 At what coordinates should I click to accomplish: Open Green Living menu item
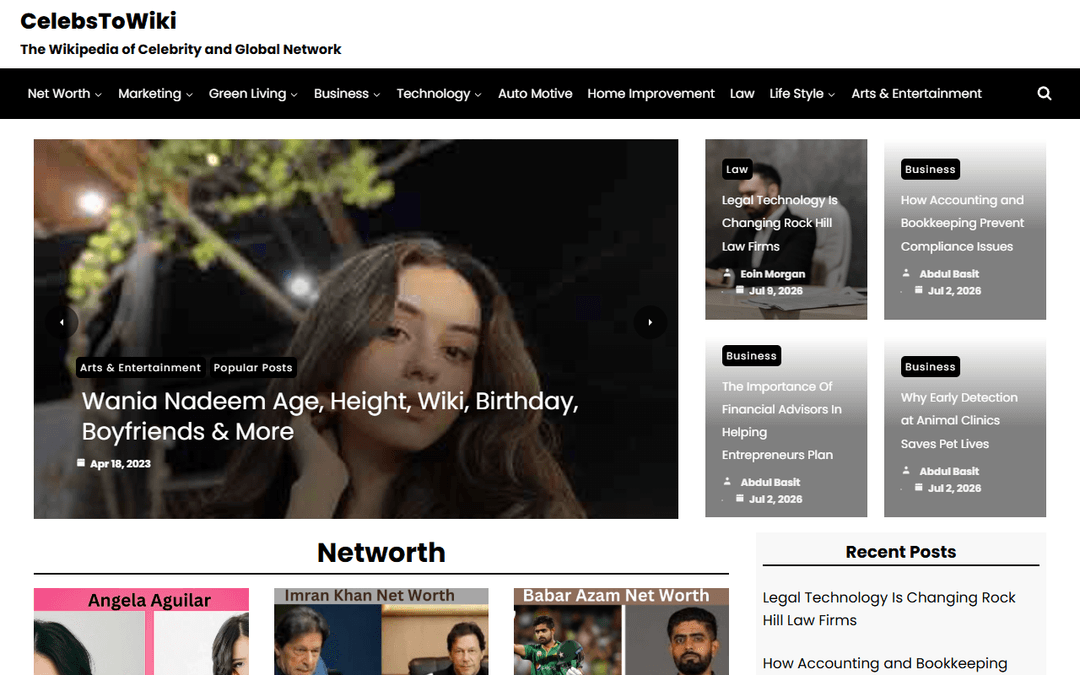[x=247, y=93]
